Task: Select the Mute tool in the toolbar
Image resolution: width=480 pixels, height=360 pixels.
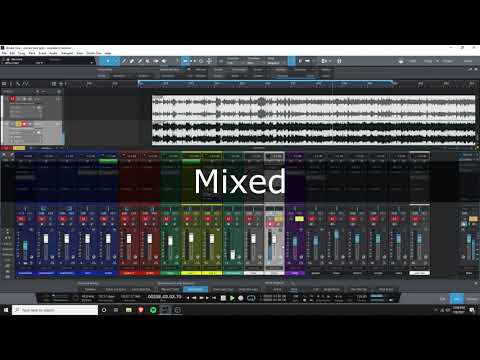Action: coord(148,61)
